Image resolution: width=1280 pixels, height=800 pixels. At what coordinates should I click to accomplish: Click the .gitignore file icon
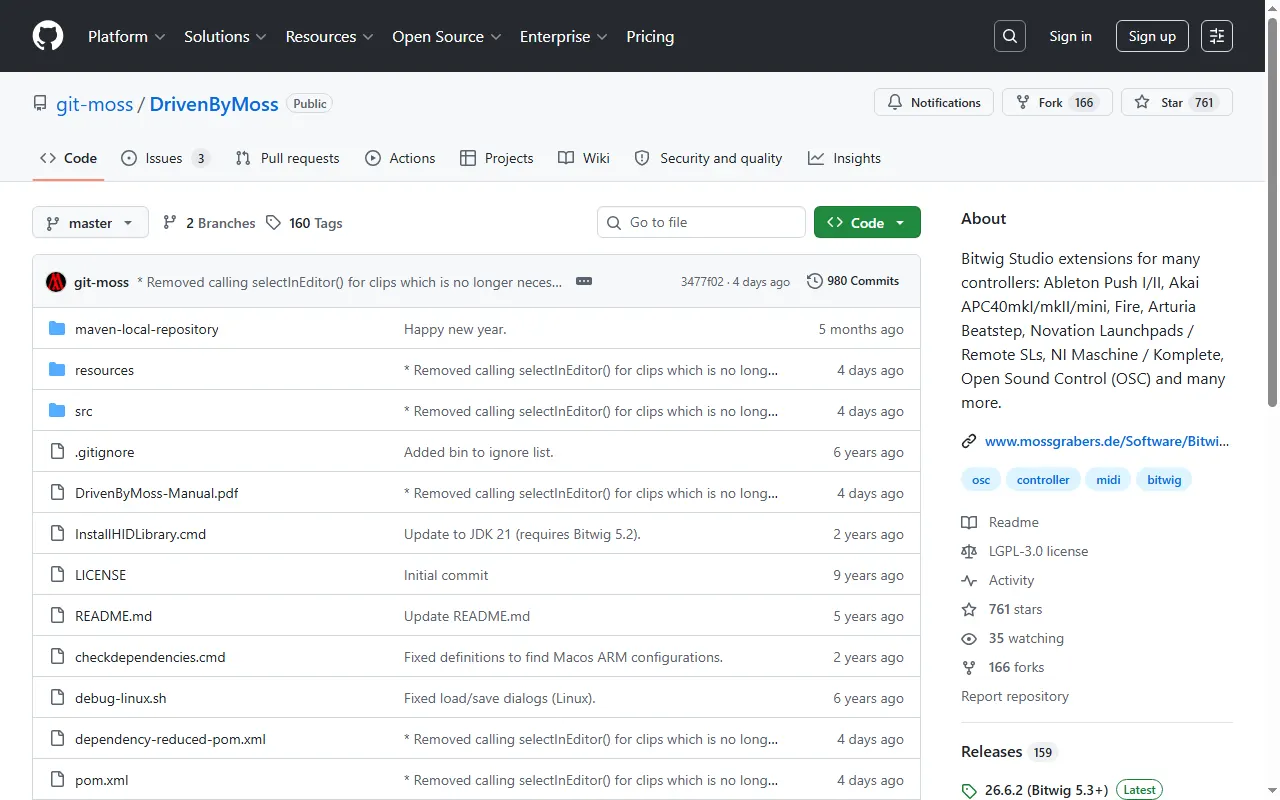tap(57, 452)
